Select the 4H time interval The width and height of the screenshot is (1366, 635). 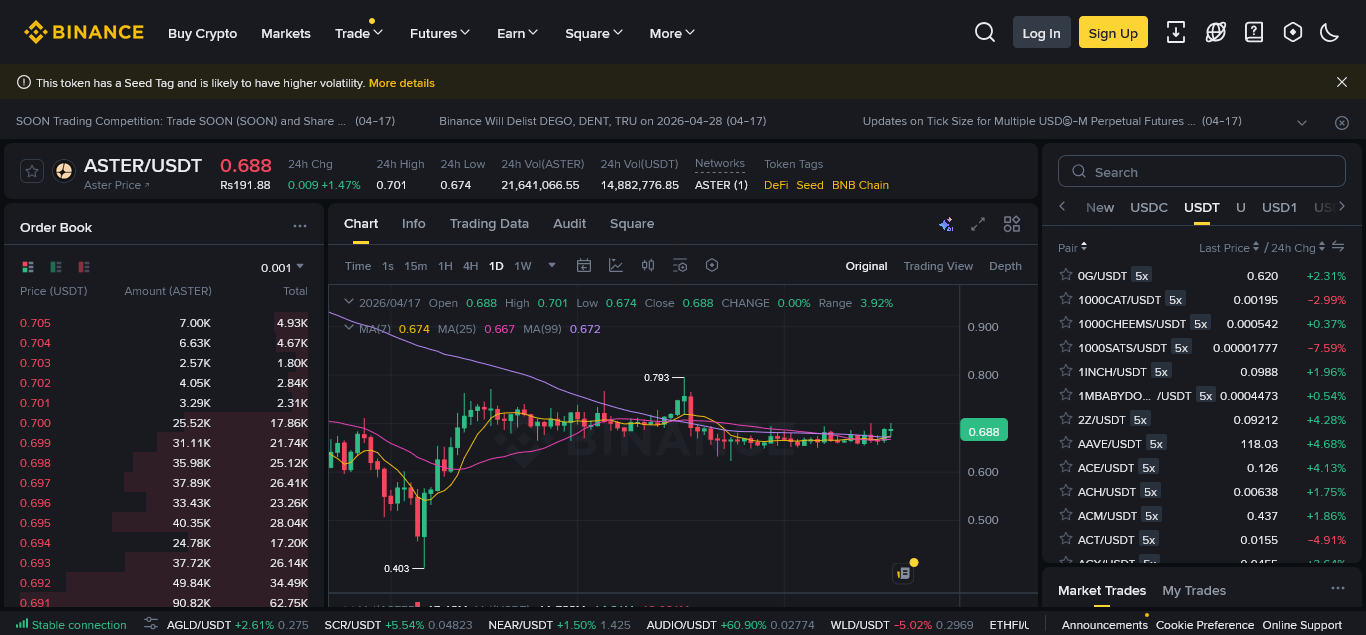(470, 266)
